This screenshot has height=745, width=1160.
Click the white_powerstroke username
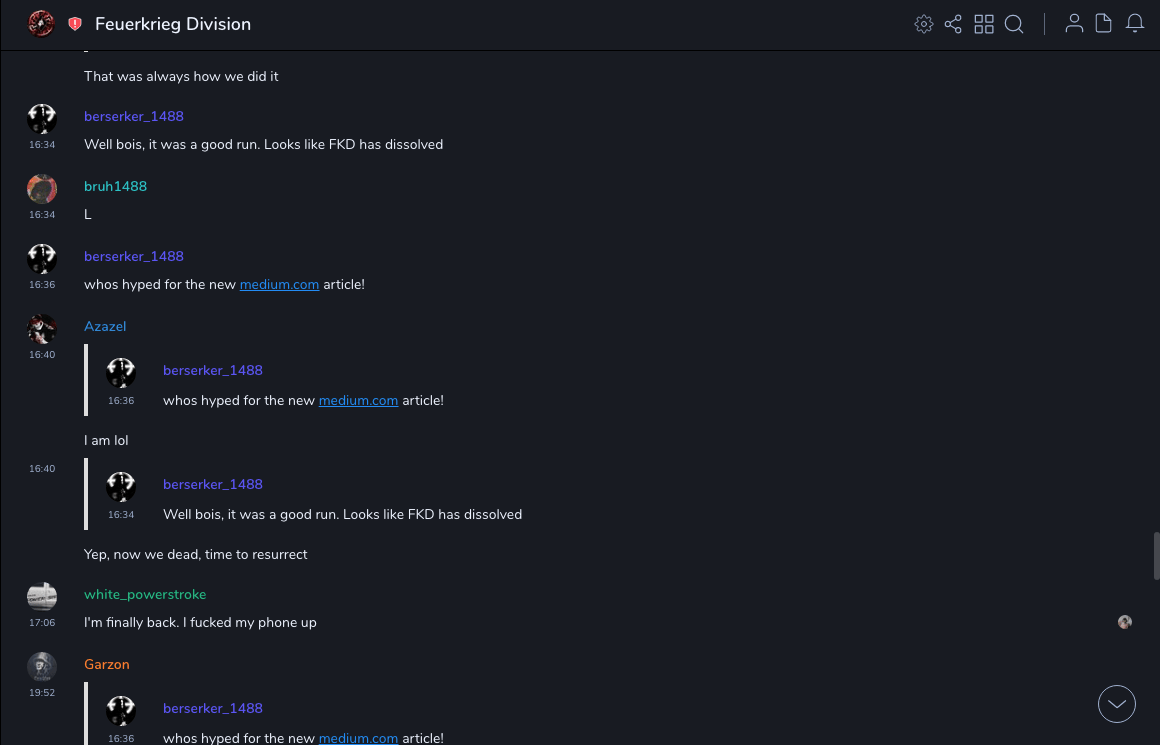pos(145,594)
